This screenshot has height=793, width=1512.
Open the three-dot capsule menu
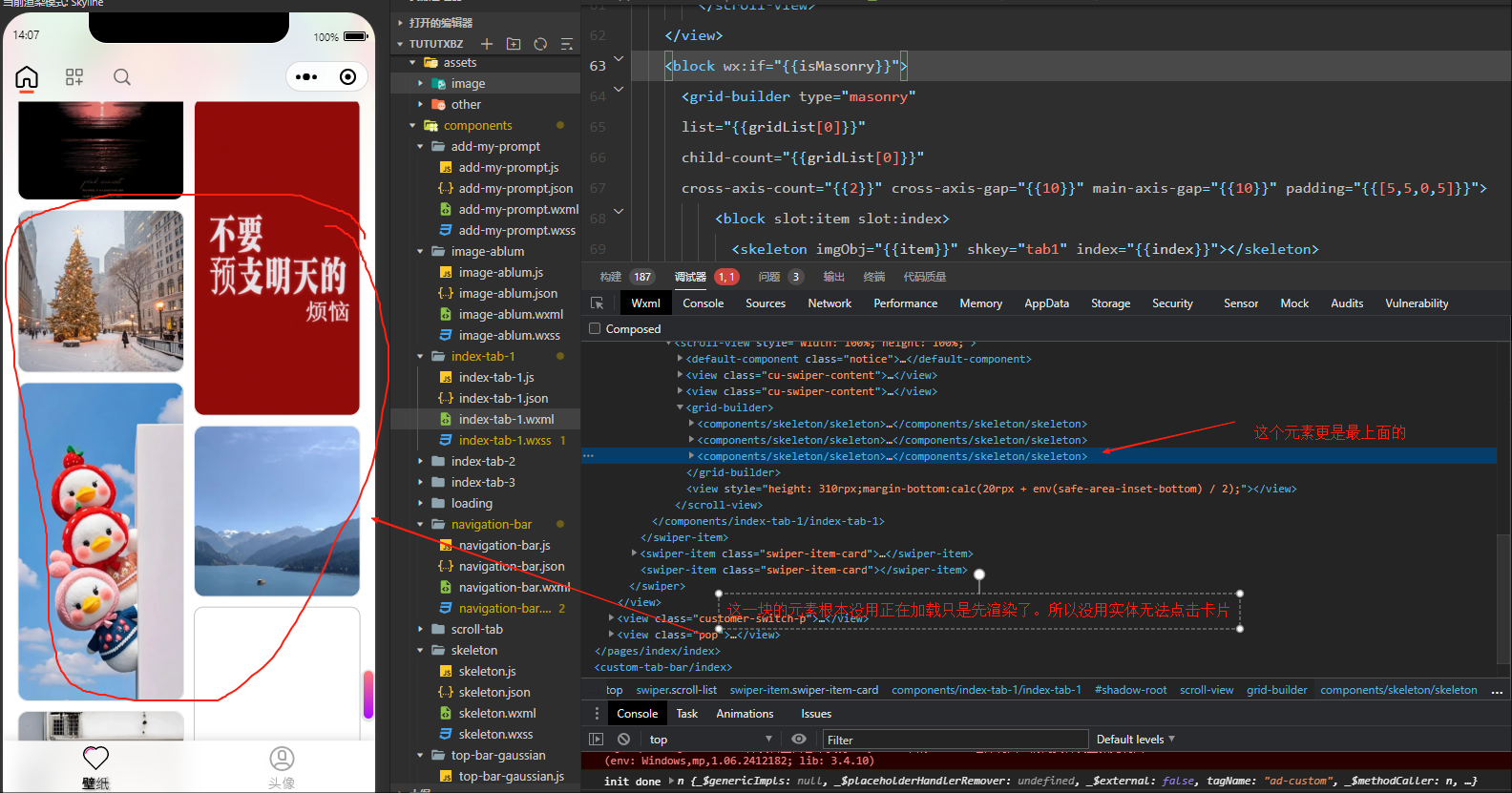306,77
